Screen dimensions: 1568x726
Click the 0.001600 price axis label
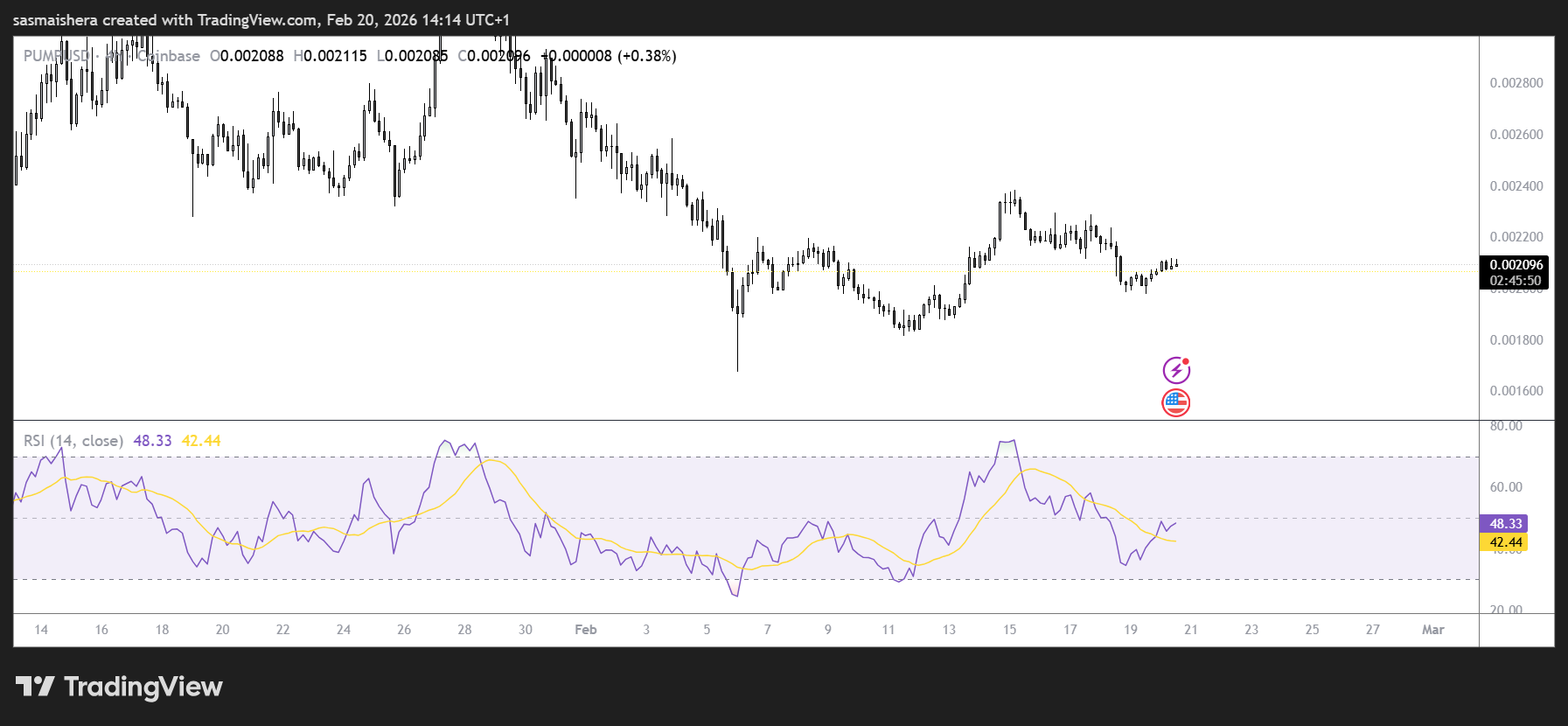point(1516,391)
